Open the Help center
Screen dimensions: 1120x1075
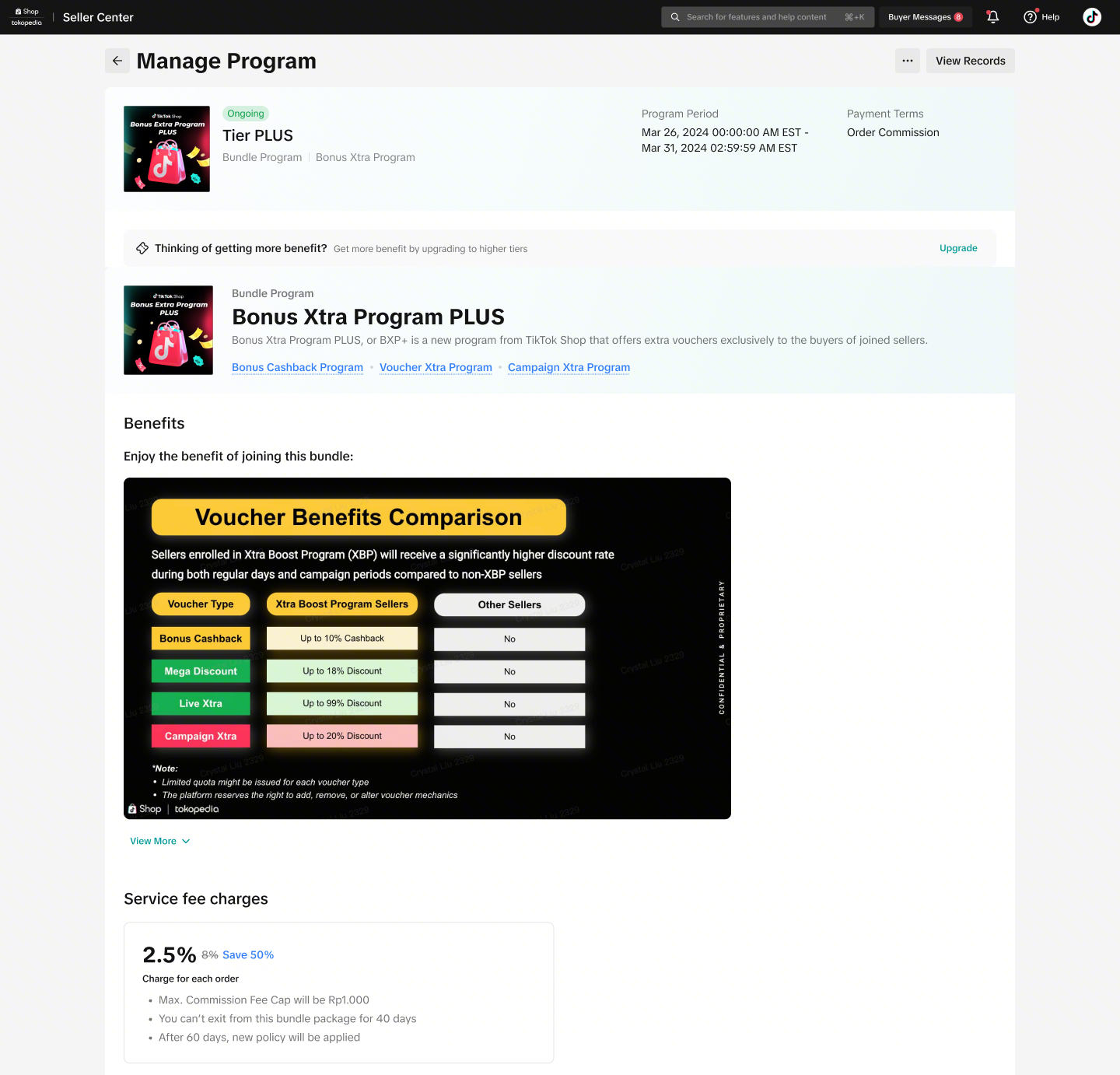click(x=1041, y=17)
